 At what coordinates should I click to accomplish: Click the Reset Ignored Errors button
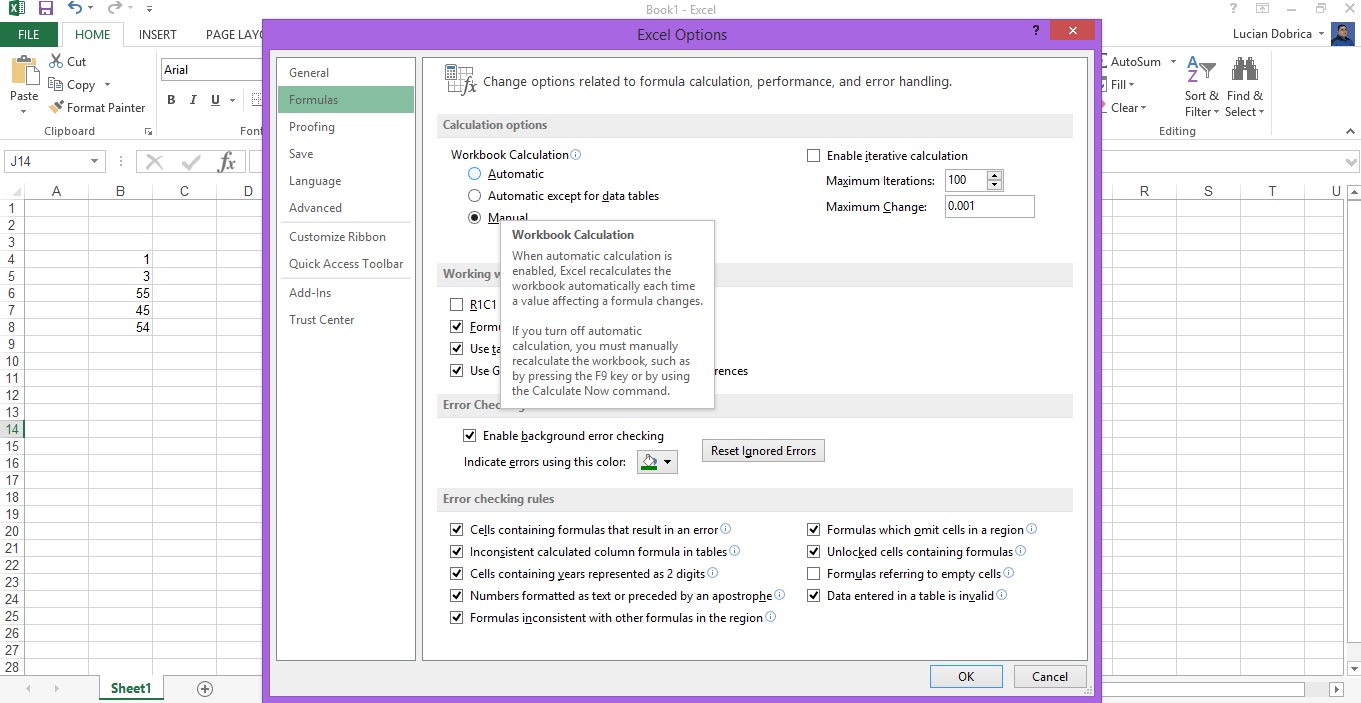[763, 451]
